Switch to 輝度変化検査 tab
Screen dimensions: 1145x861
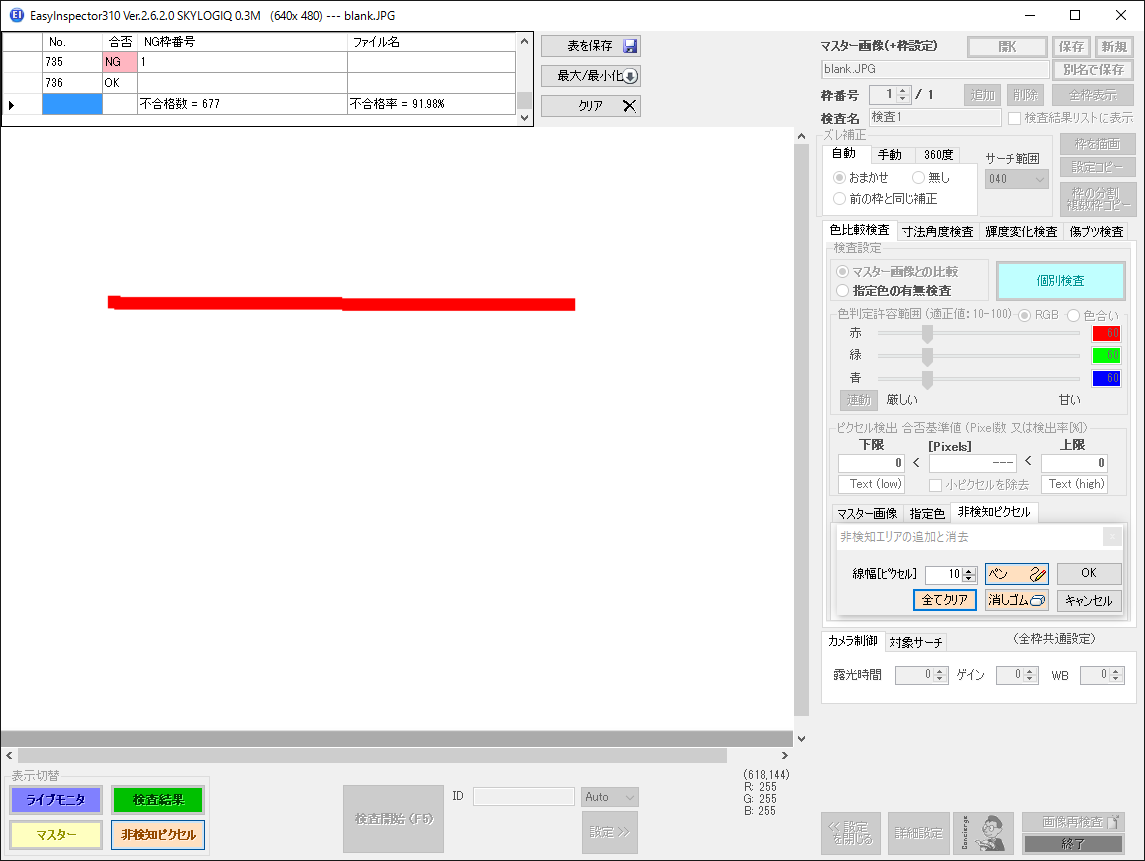(1021, 231)
